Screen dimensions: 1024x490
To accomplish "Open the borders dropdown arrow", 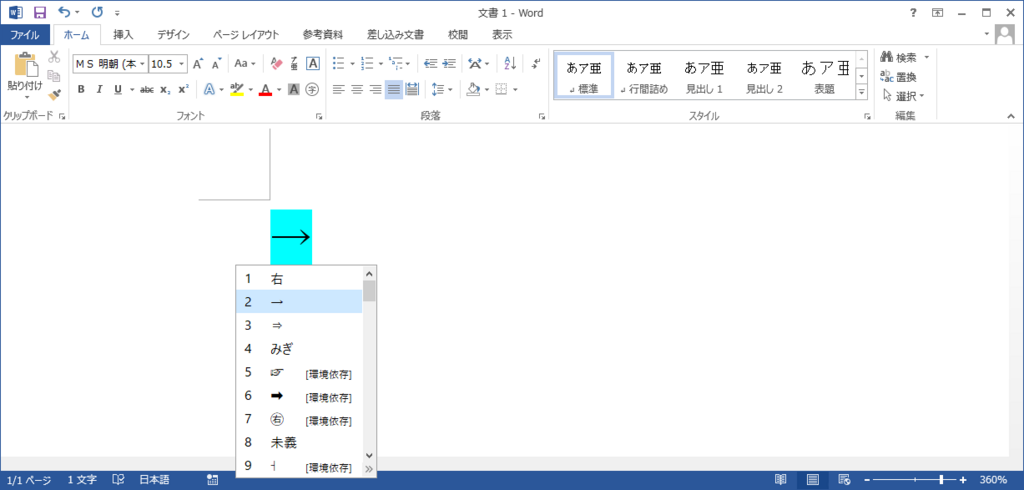I will click(x=515, y=90).
